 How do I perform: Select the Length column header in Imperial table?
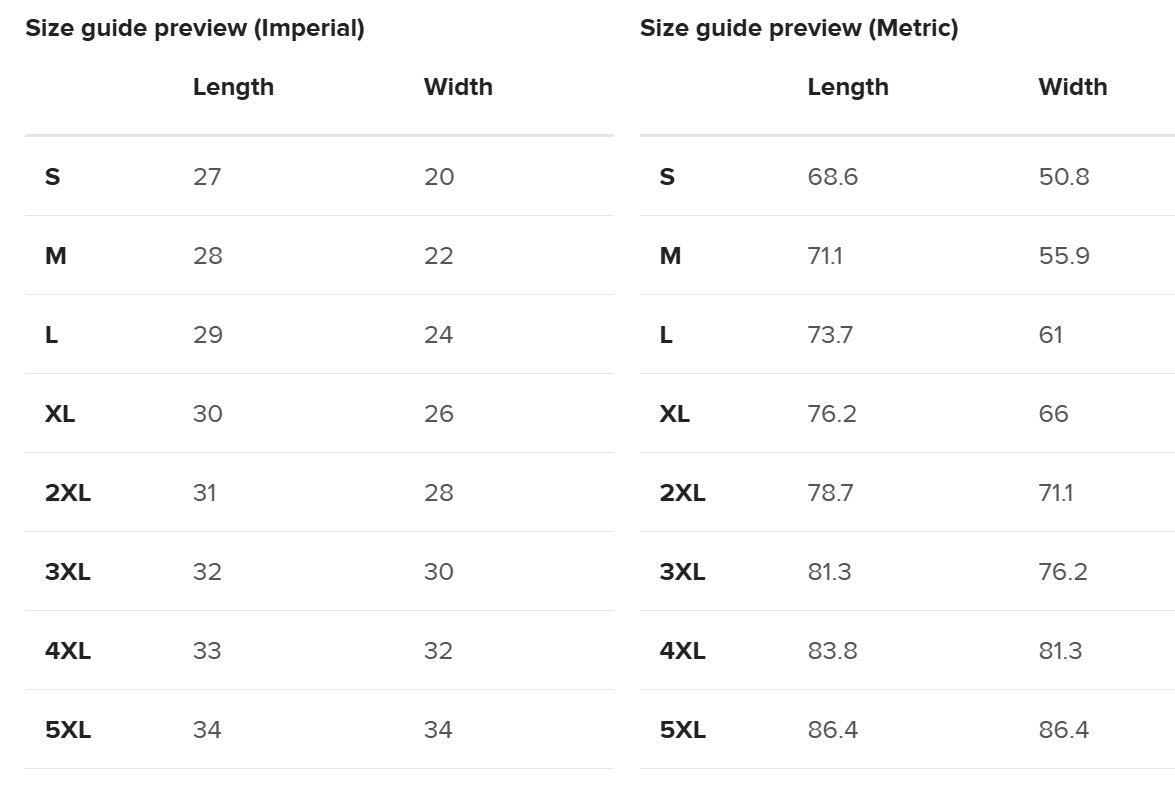point(233,87)
